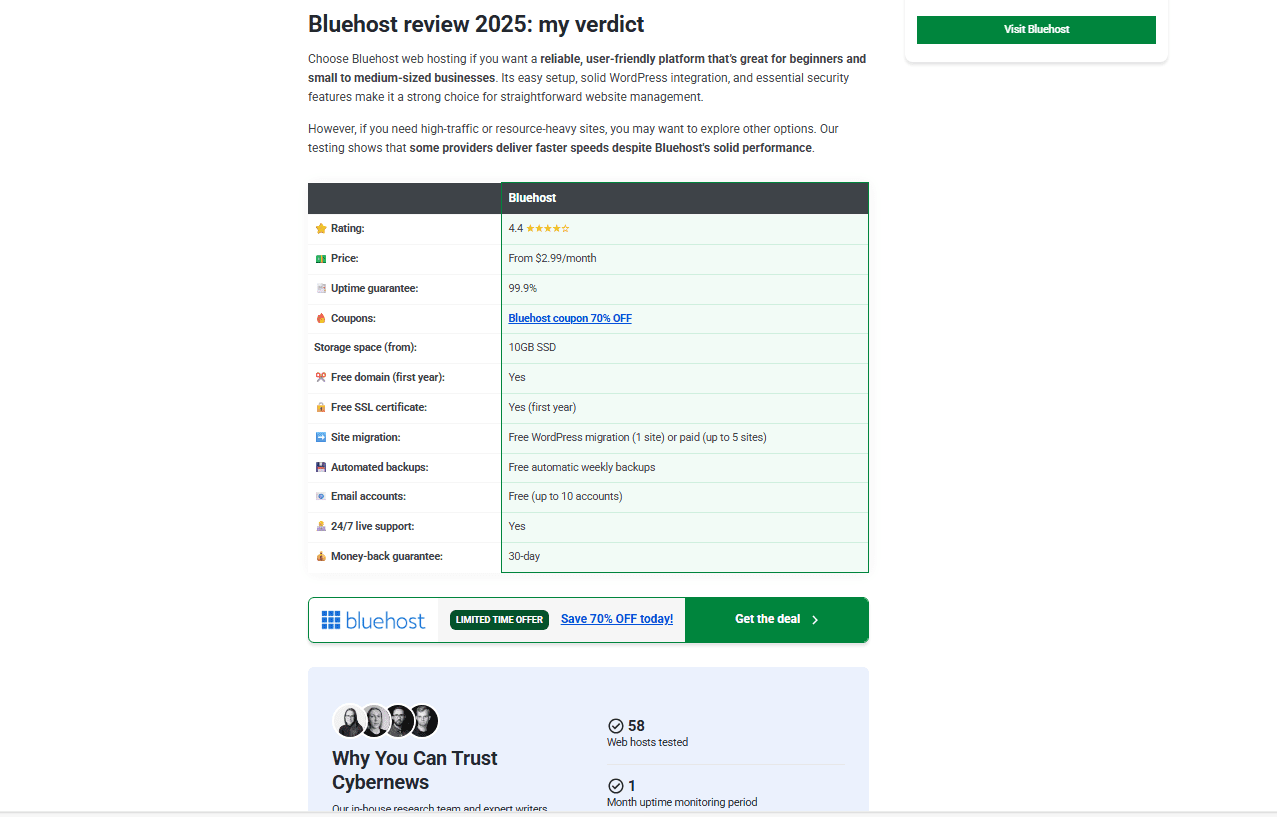The height and width of the screenshot is (817, 1277).
Task: Click the Site migration row icon
Action: pyautogui.click(x=320, y=437)
